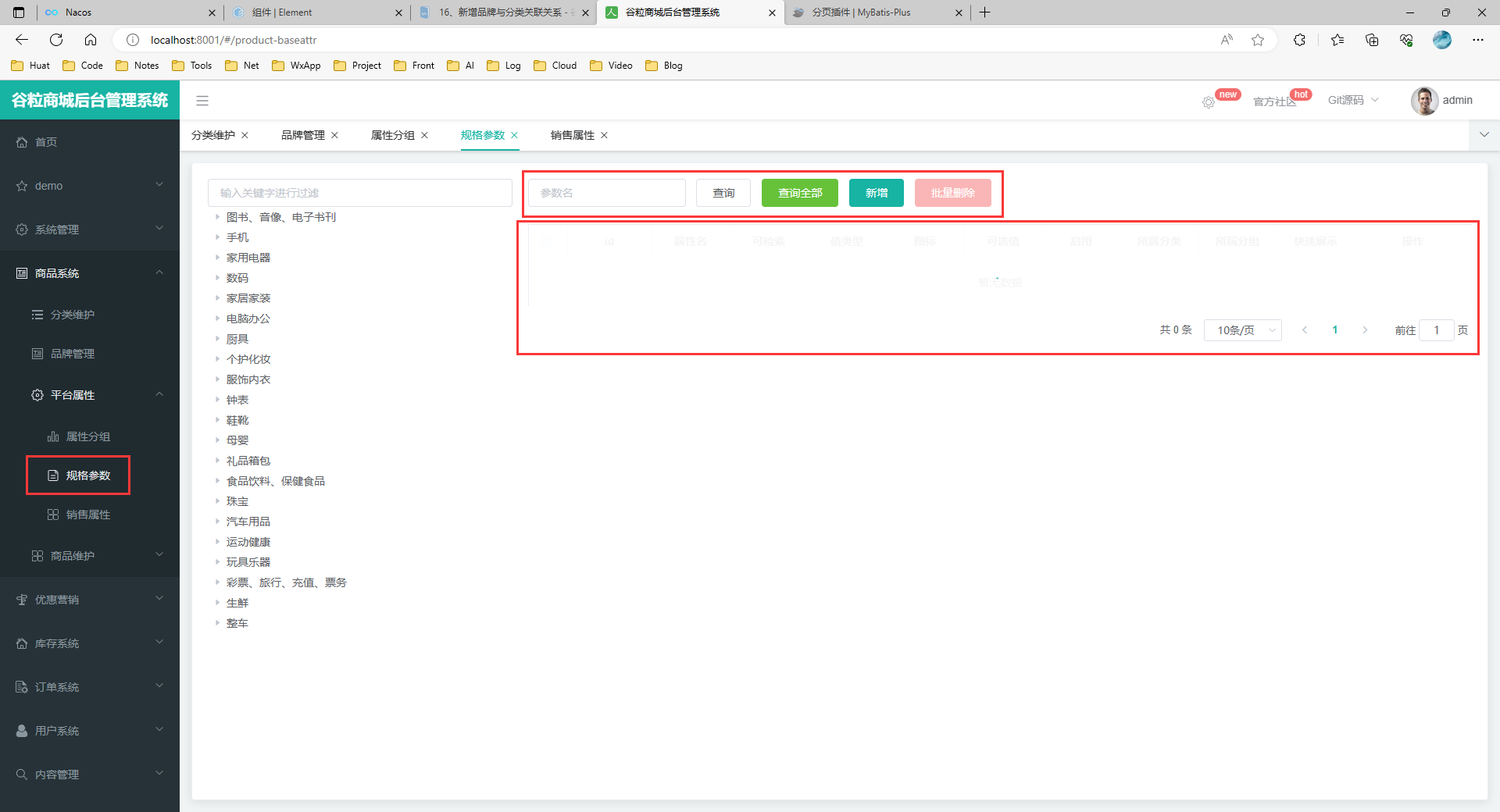Screen dimensions: 1500x812
Task: Click the browser home icon
Action: pos(91,40)
